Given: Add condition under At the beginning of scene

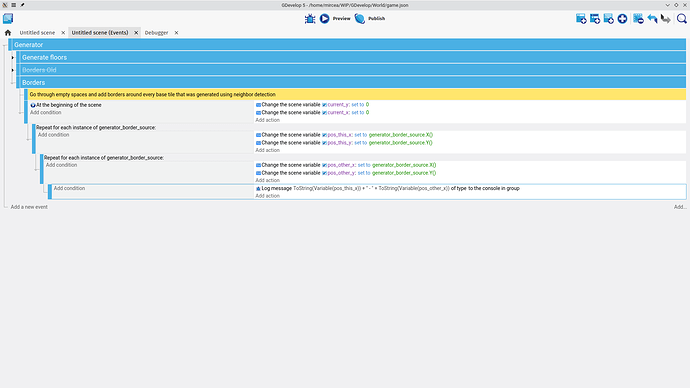Looking at the screenshot, I should (x=46, y=113).
